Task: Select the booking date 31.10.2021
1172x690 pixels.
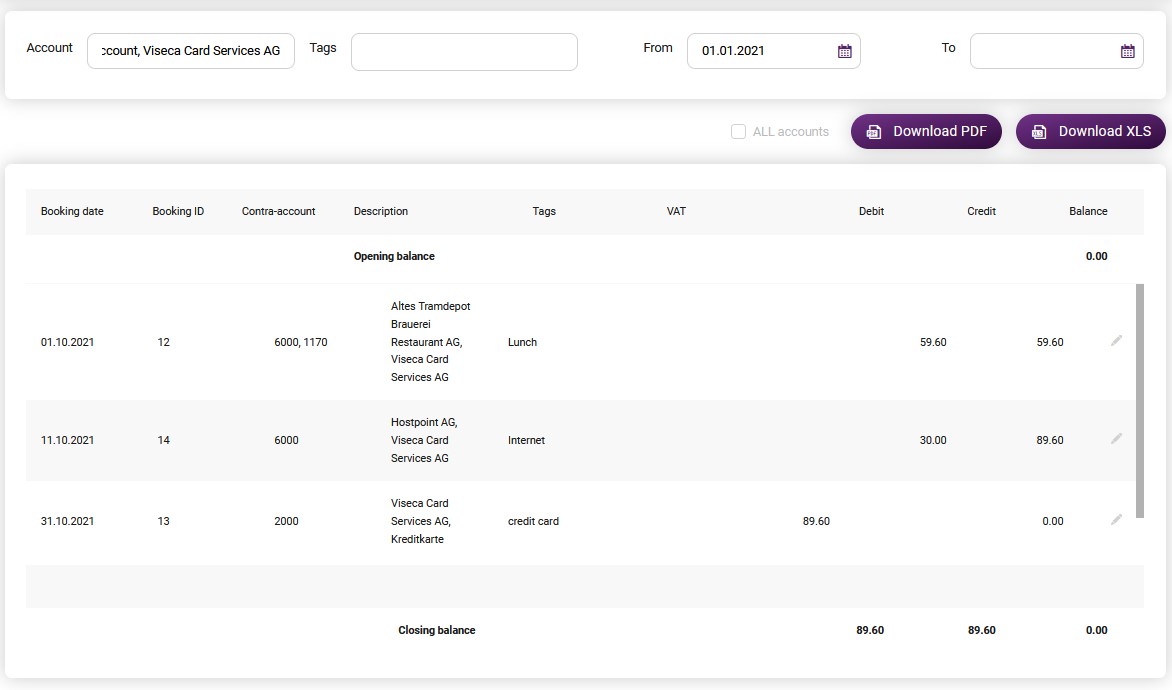Action: point(67,521)
